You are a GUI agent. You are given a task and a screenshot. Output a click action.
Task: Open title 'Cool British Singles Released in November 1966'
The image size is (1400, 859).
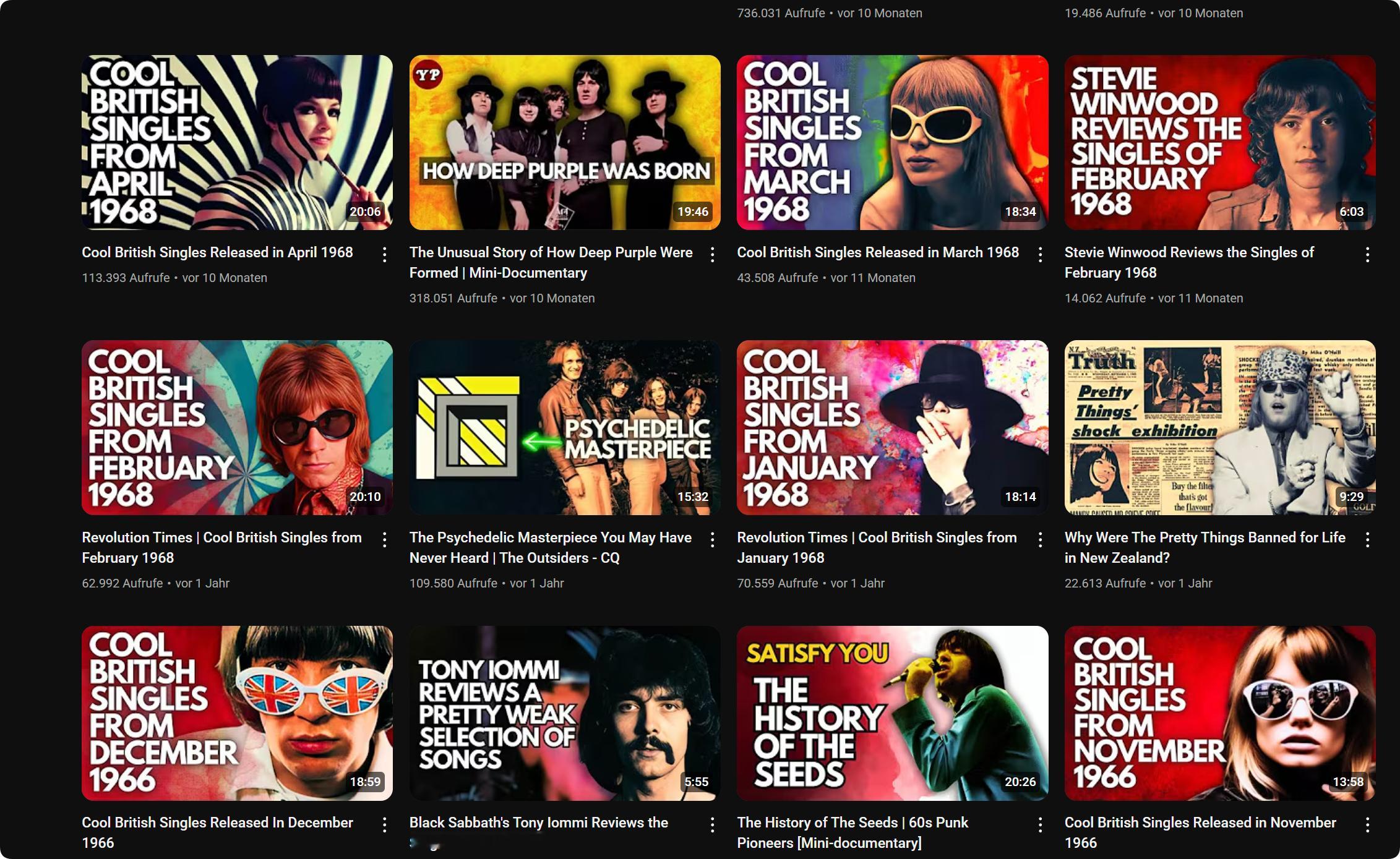pyautogui.click(x=1200, y=832)
